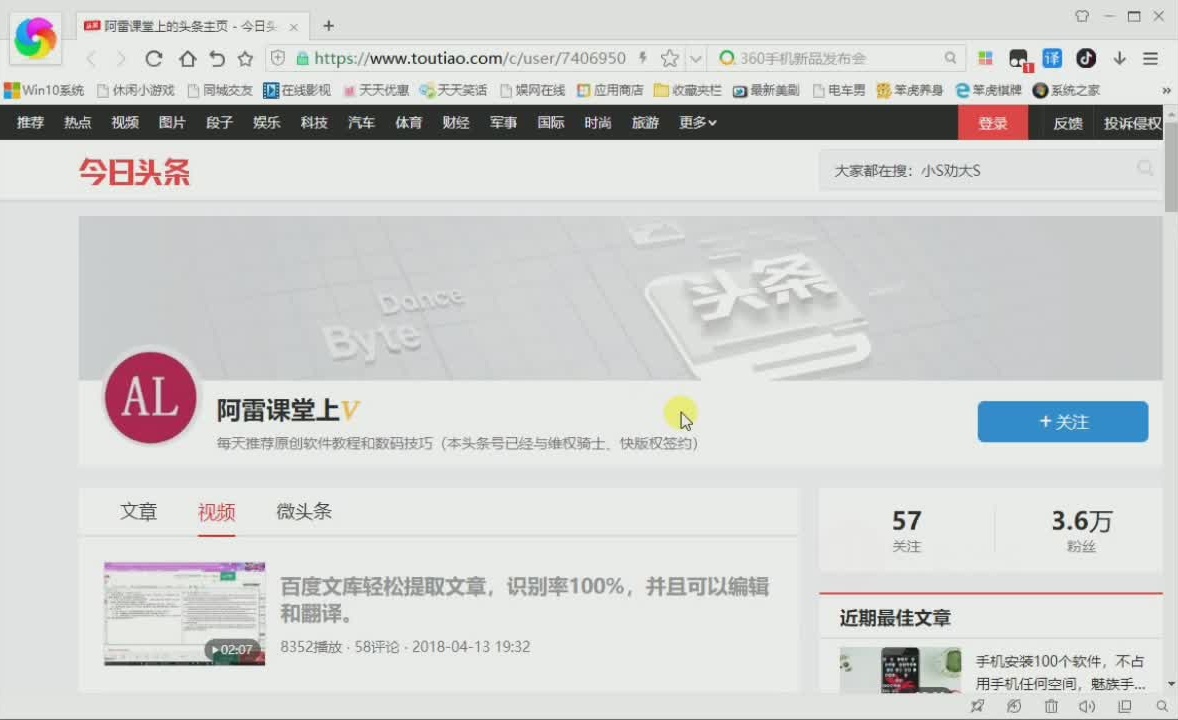
Task: Click the 反馈 feedback link
Action: point(1068,123)
